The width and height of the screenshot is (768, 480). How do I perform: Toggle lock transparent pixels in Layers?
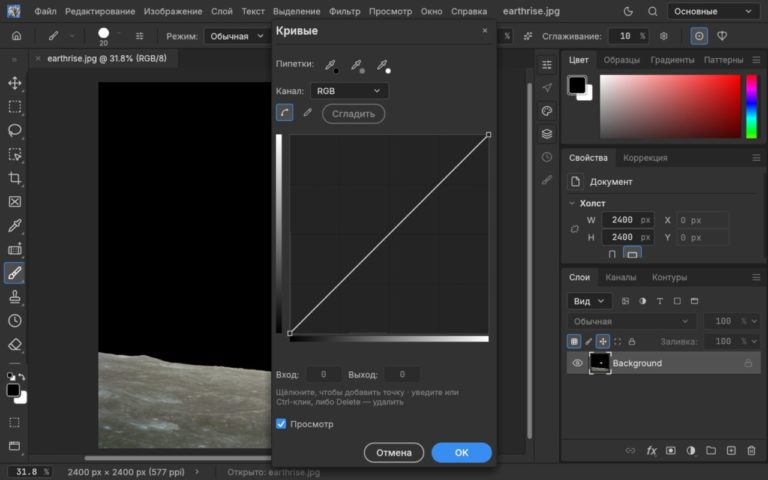tap(574, 341)
